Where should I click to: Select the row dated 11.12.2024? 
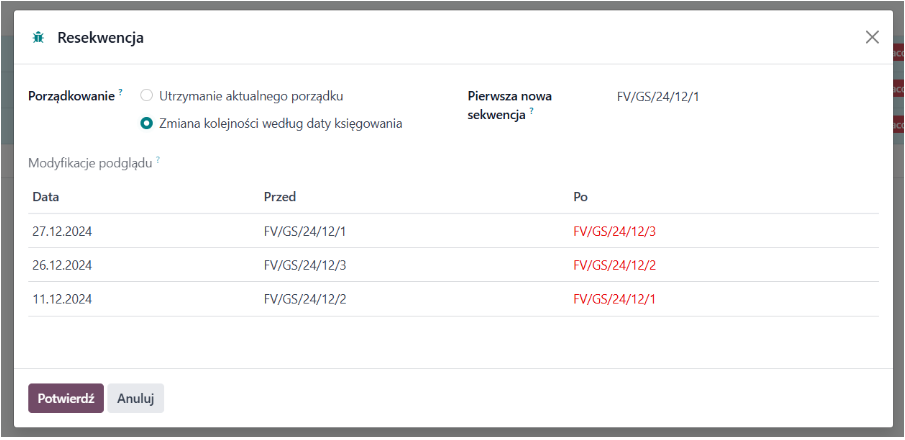tap(63, 299)
